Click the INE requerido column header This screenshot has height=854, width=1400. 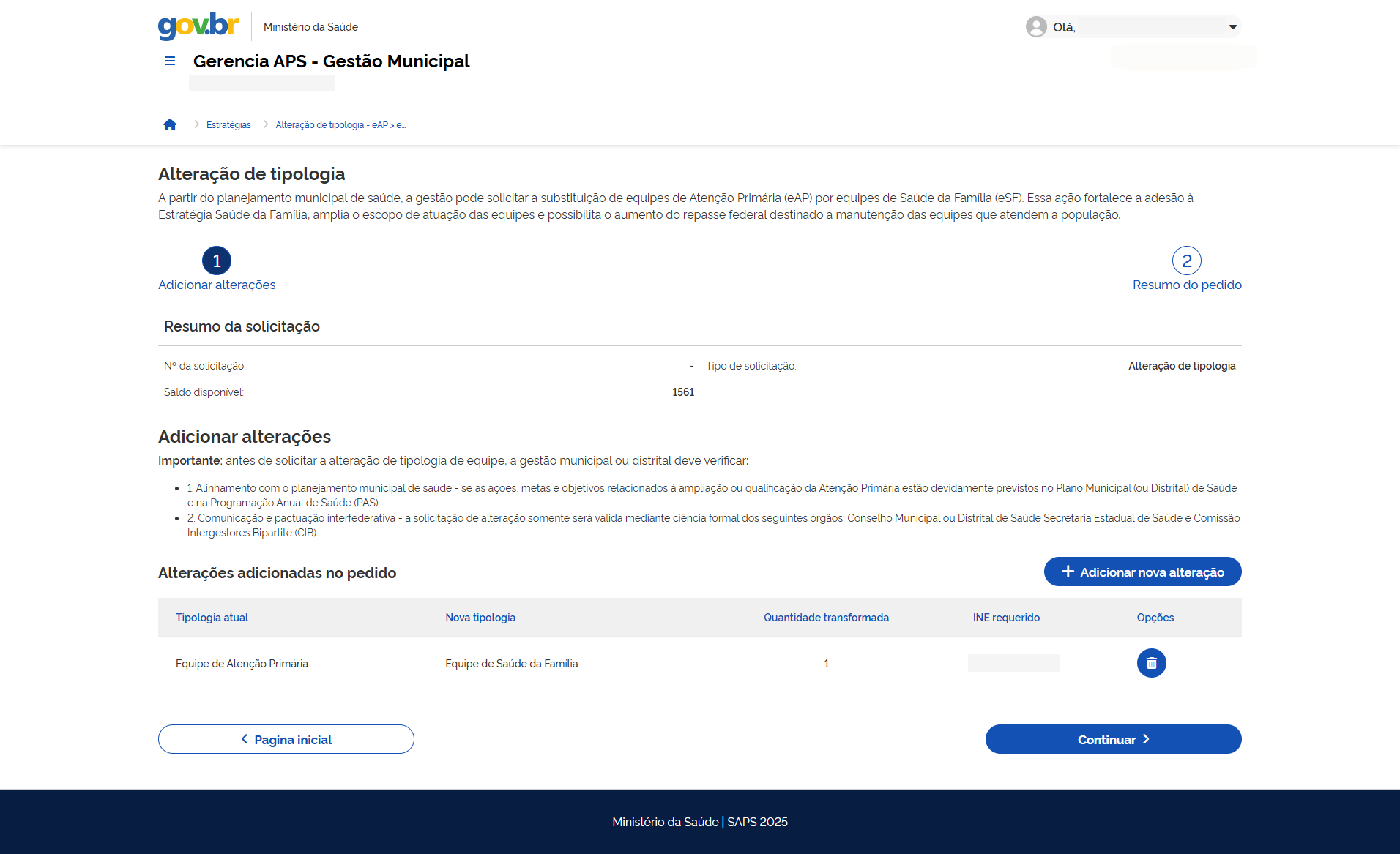tap(1006, 618)
